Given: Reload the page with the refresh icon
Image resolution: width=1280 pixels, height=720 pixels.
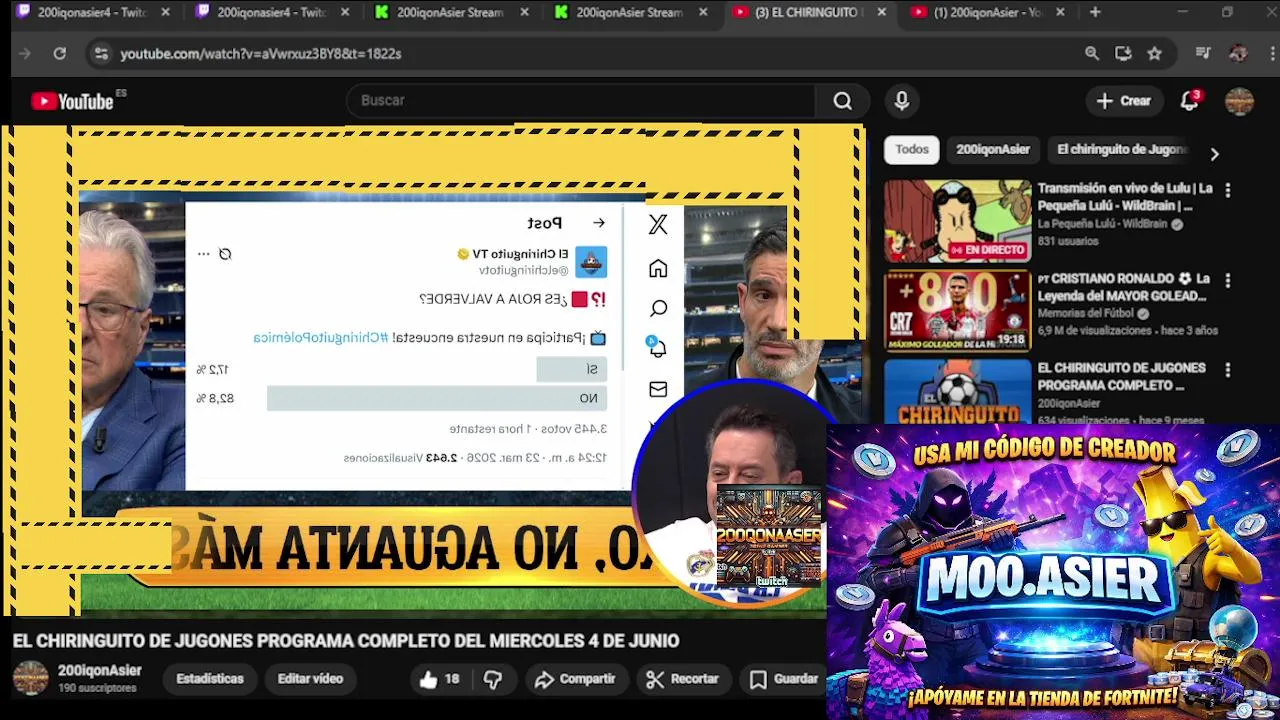Looking at the screenshot, I should (60, 54).
